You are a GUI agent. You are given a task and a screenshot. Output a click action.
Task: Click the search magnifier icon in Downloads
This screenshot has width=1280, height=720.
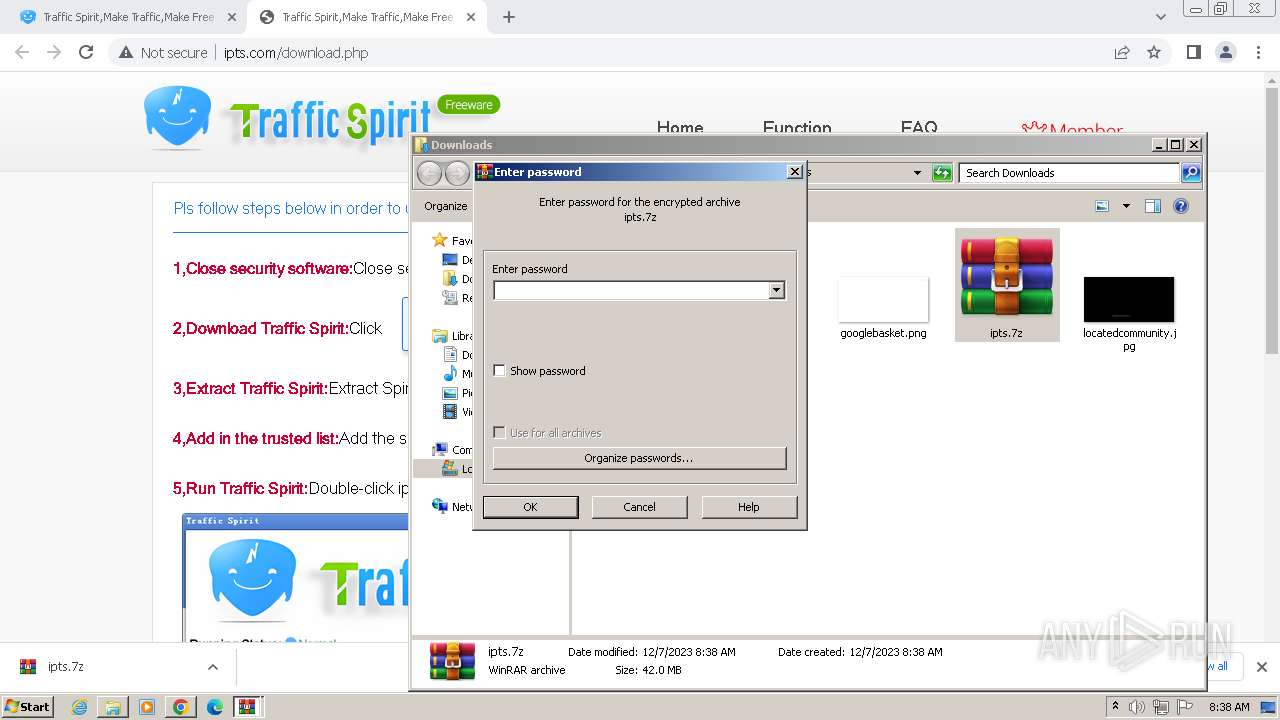[x=1190, y=173]
